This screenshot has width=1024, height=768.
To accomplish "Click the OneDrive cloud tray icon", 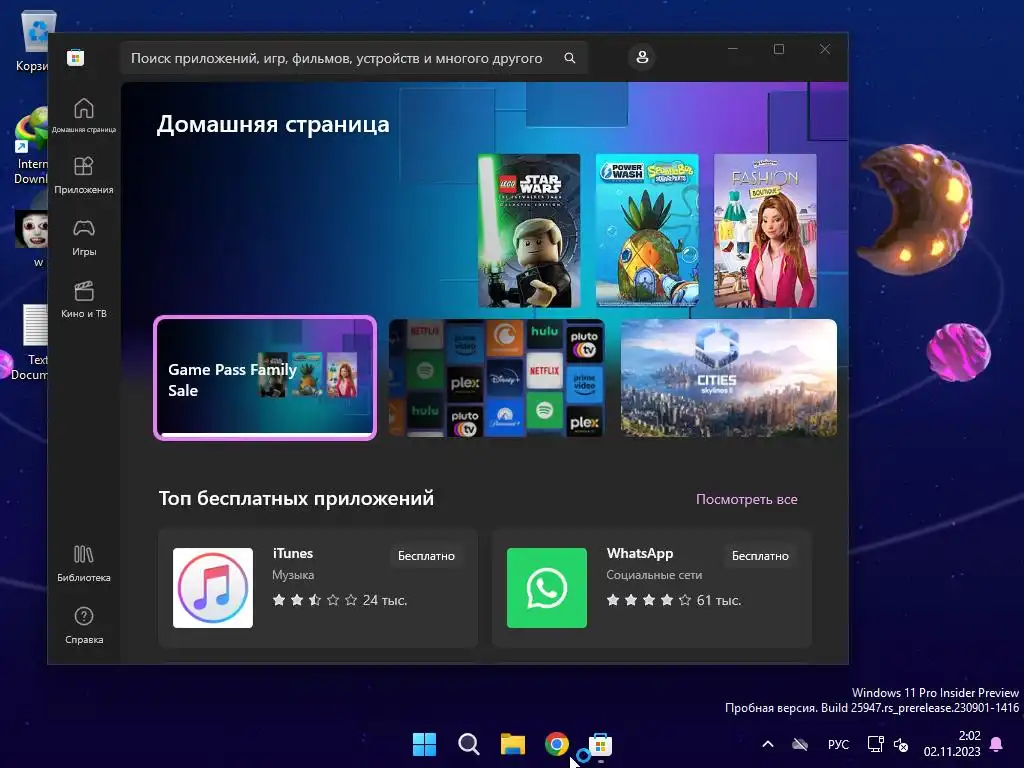I will click(800, 744).
